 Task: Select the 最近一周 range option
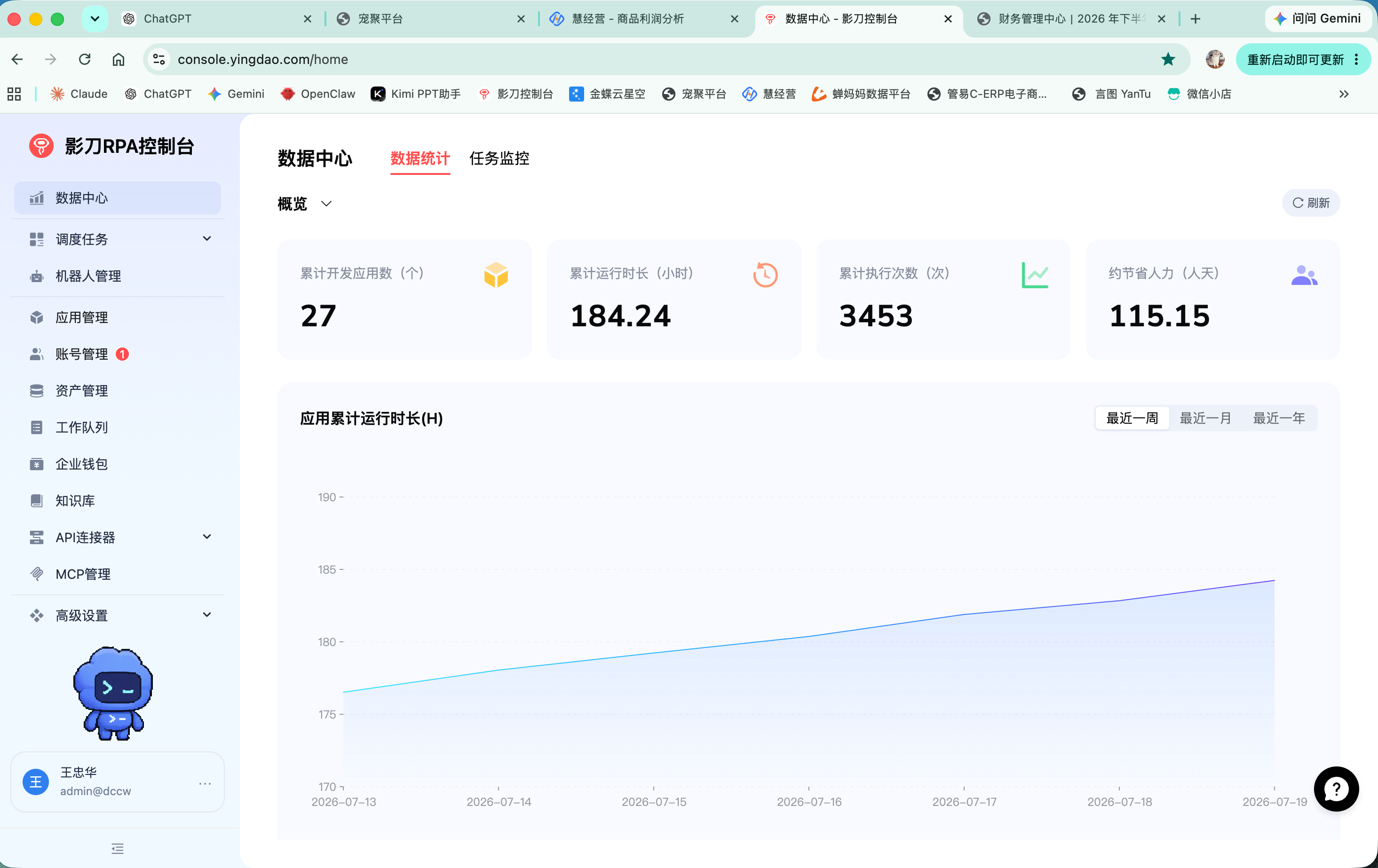pos(1132,418)
